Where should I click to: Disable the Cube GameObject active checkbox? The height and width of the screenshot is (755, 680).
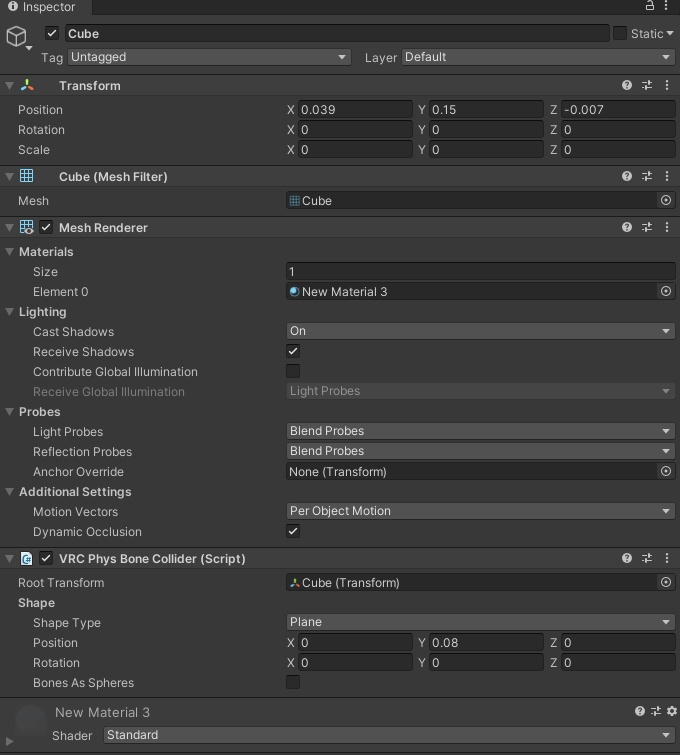tap(52, 34)
